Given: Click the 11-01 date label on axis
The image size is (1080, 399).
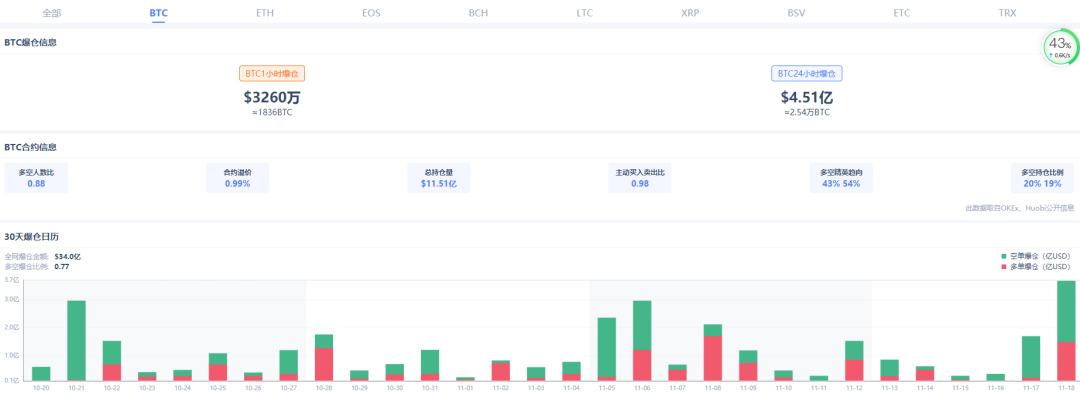Looking at the screenshot, I should (465, 389).
